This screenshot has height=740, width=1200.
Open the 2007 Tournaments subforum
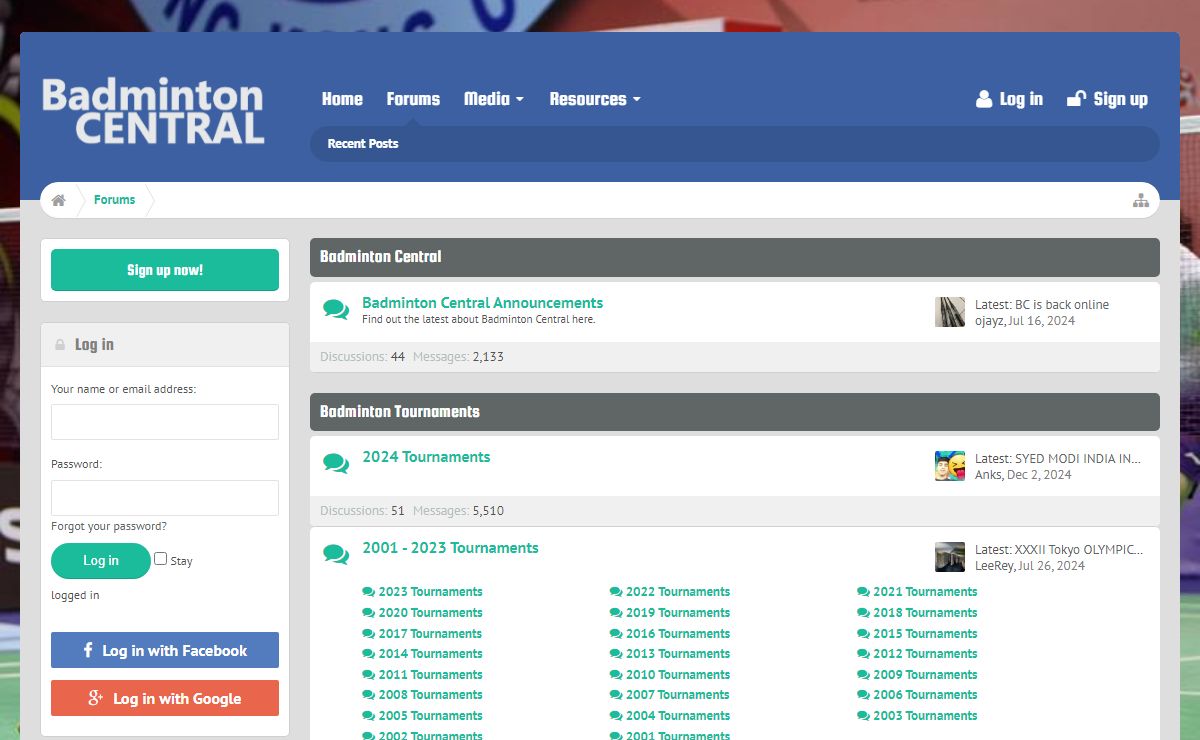678,695
